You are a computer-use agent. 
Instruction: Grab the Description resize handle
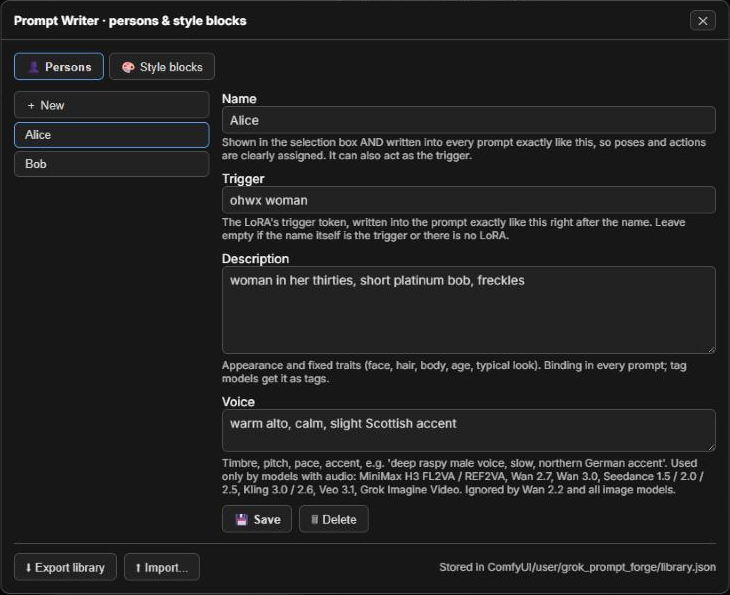[711, 349]
